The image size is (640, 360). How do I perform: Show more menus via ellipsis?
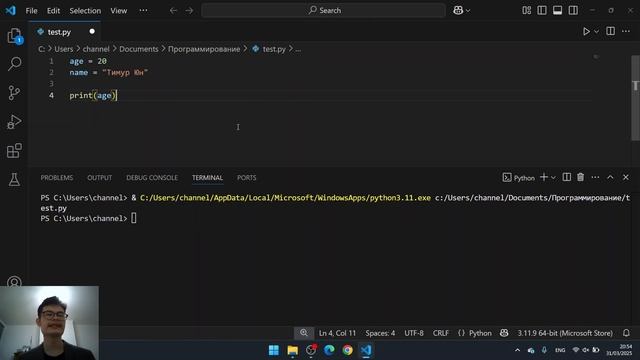pyautogui.click(x=143, y=10)
